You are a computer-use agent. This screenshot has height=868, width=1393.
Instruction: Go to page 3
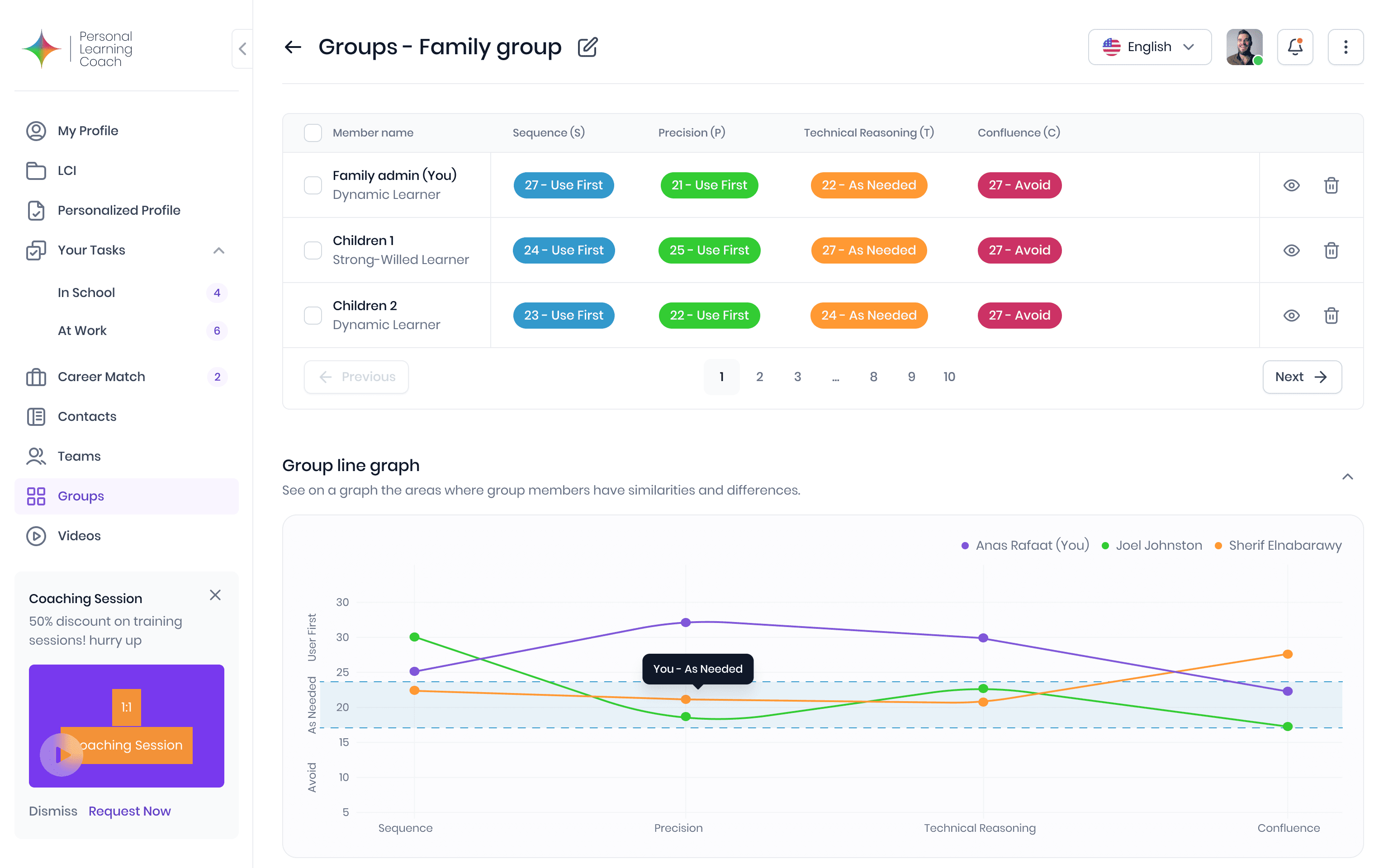(797, 377)
